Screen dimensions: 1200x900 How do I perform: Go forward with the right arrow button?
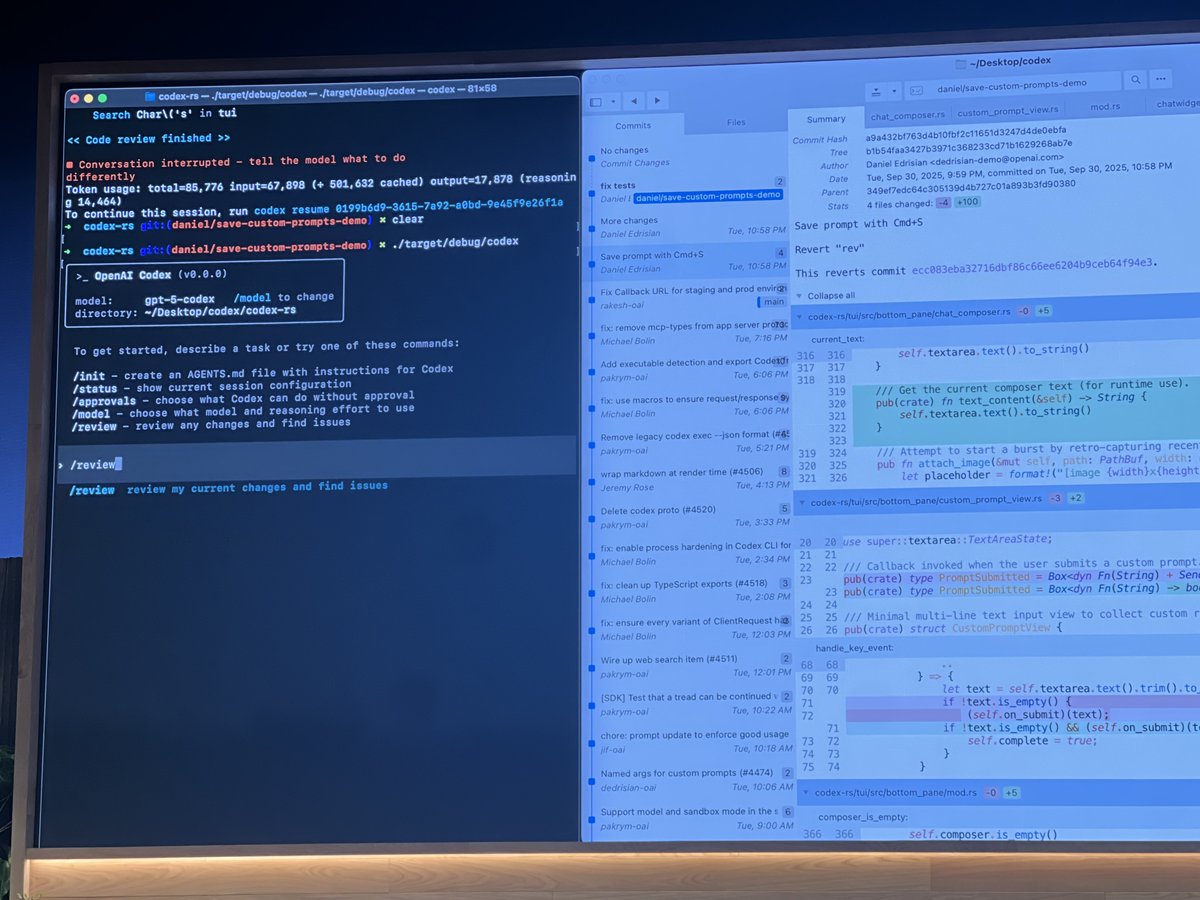656,100
